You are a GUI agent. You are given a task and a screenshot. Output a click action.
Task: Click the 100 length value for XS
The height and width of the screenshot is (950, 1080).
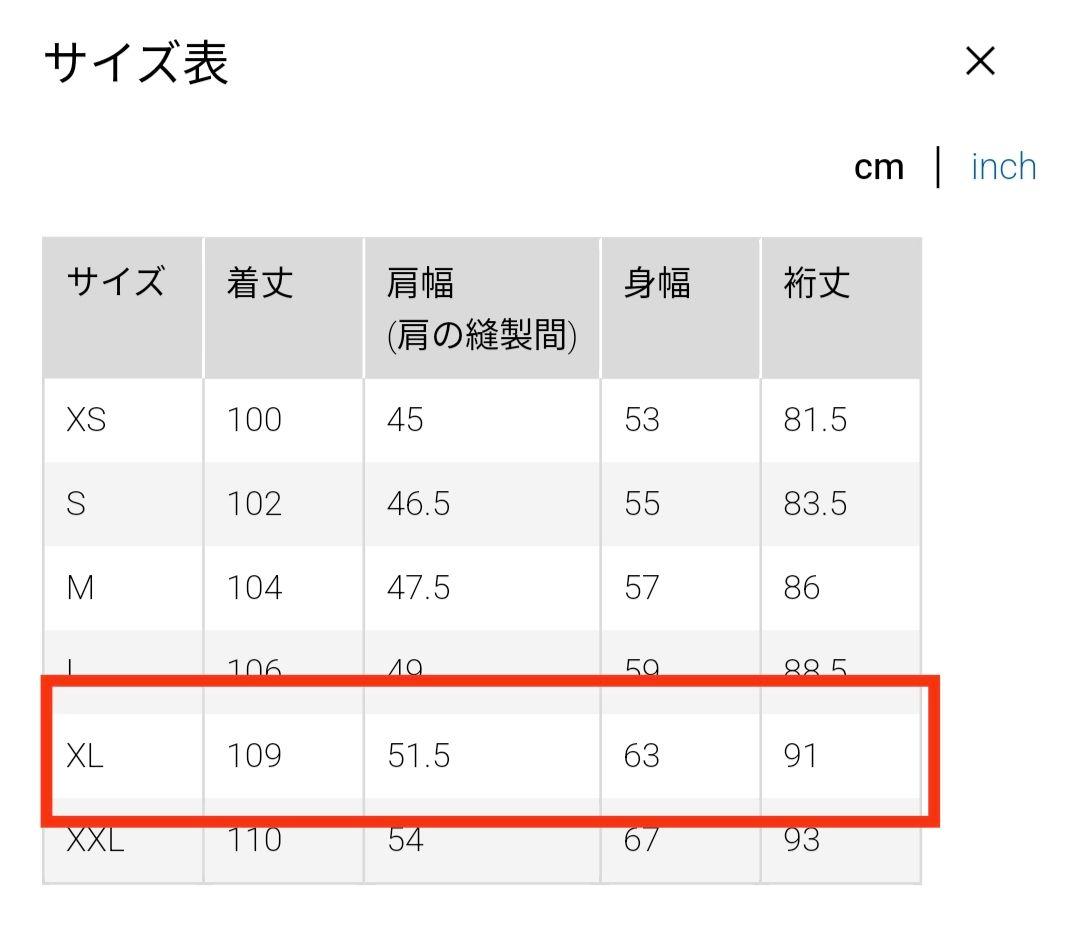254,420
